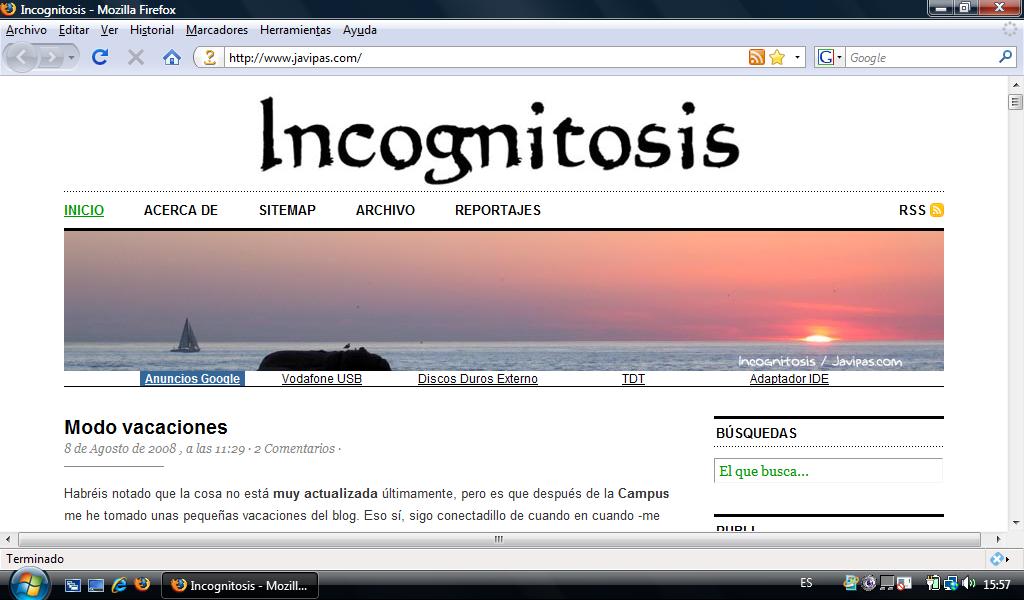Screen dimensions: 1024x600
Task: Click the ACERCA DE navigation link
Action: point(181,210)
